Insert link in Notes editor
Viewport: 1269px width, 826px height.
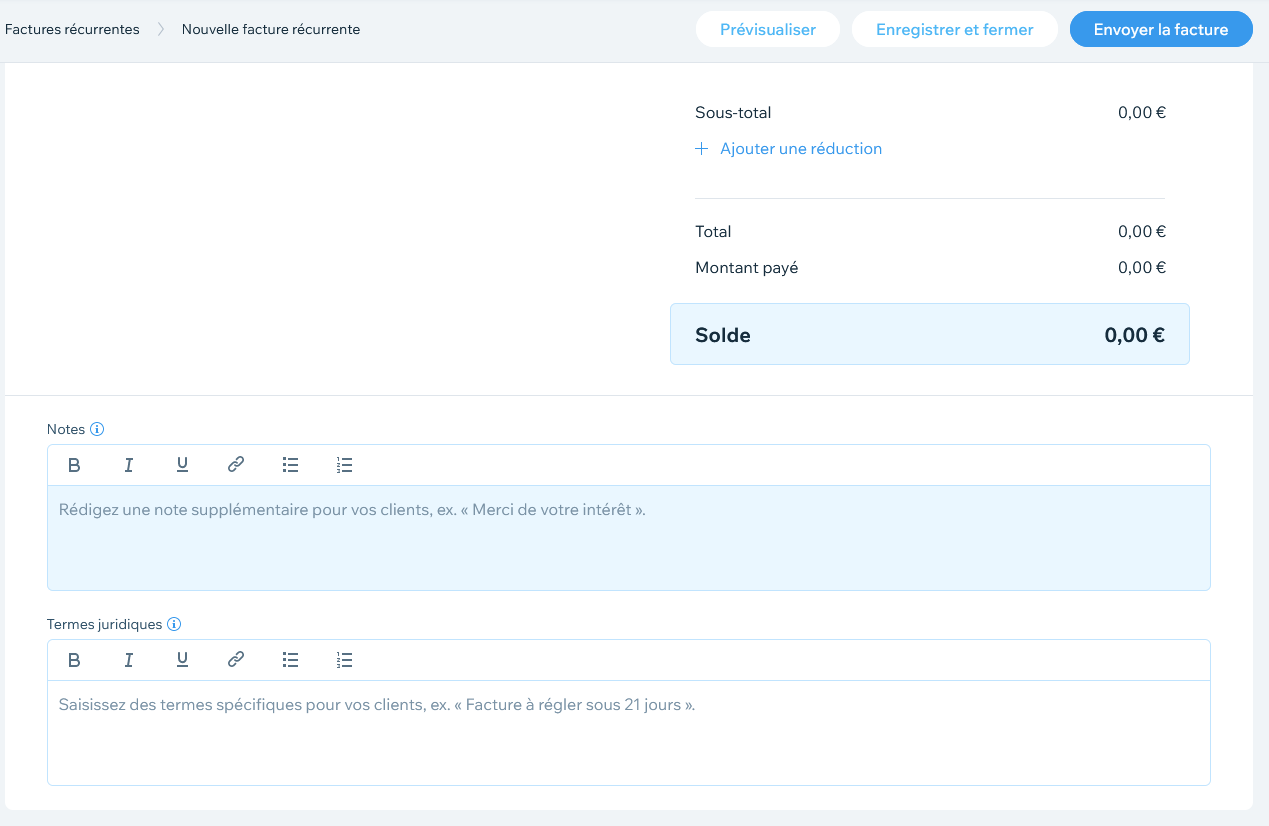pos(236,465)
